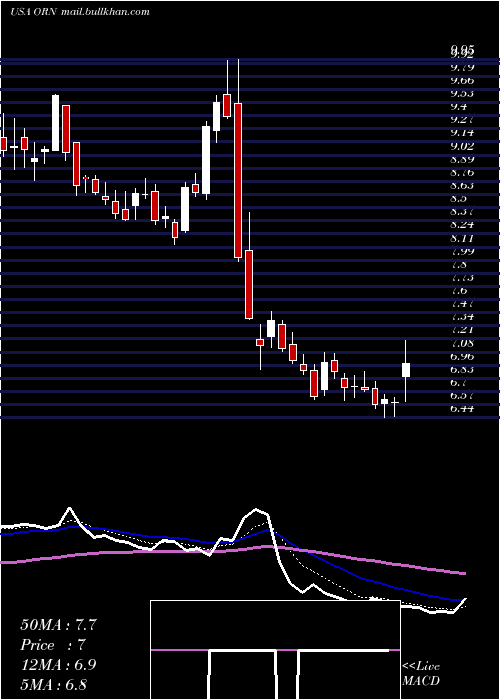Viewport: 500px width, 700px height.
Task: Click the 9.79 price label
Action: [x=462, y=68]
